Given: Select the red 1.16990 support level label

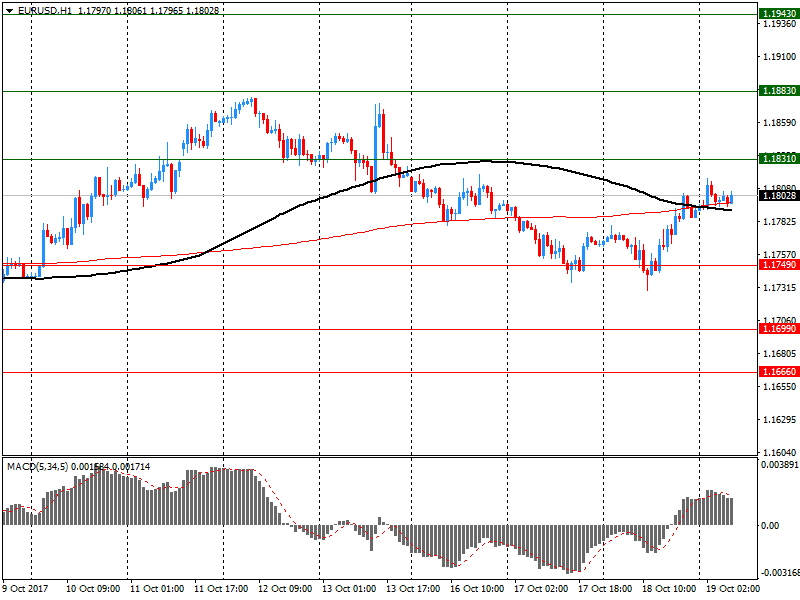Looking at the screenshot, I should [x=779, y=329].
